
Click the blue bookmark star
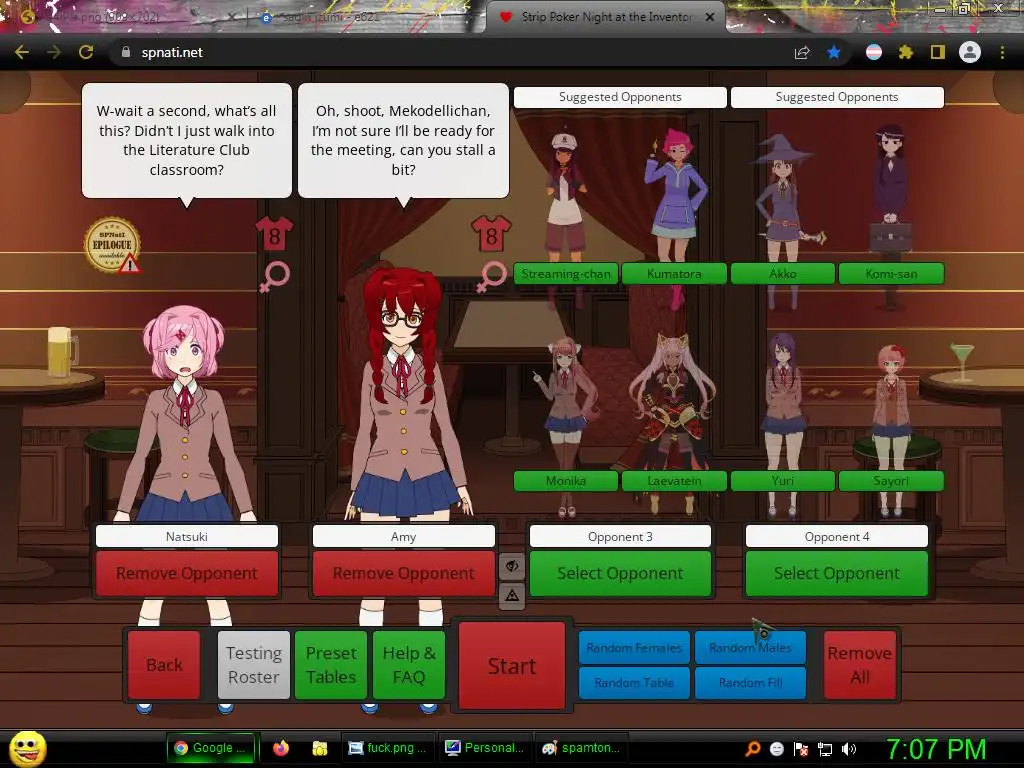click(x=834, y=52)
